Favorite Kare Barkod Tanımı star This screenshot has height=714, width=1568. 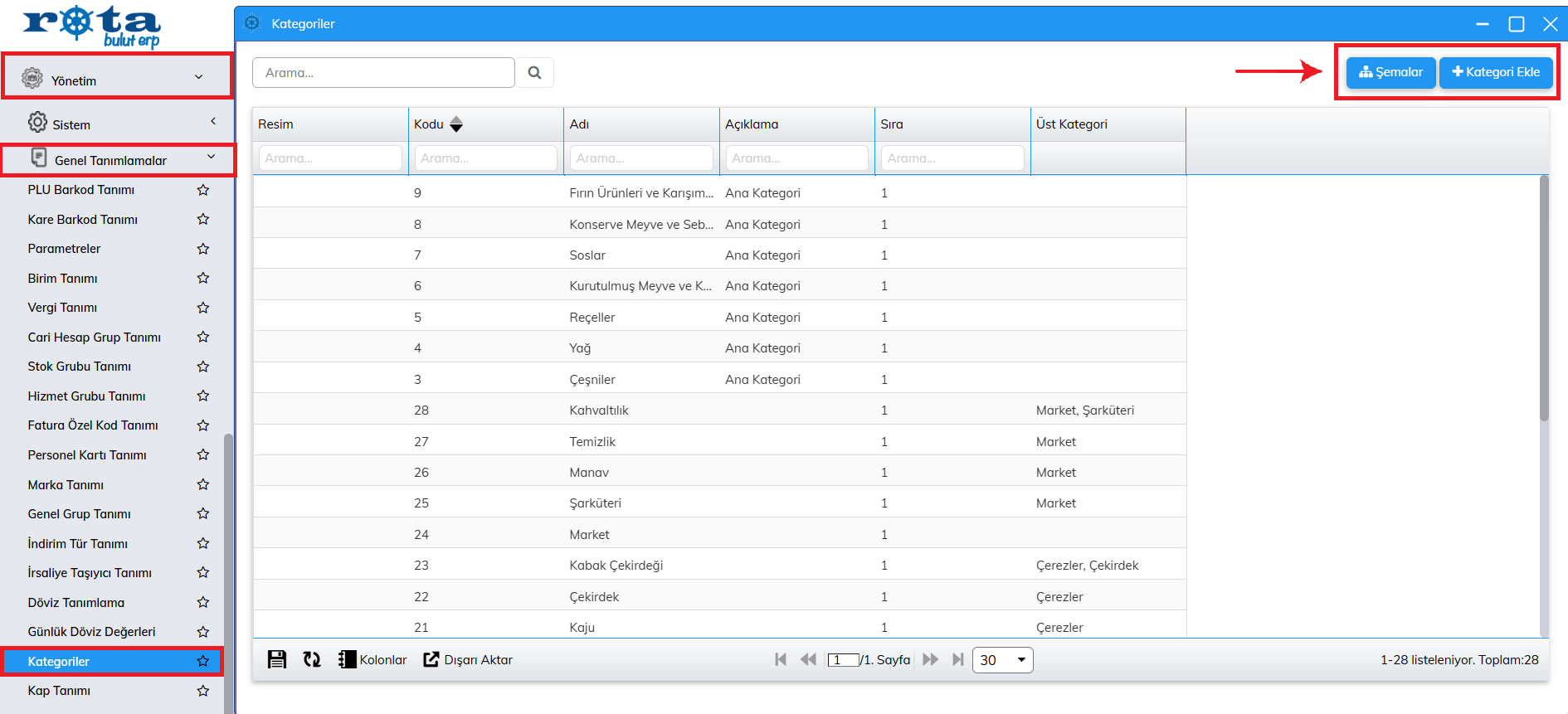point(203,219)
